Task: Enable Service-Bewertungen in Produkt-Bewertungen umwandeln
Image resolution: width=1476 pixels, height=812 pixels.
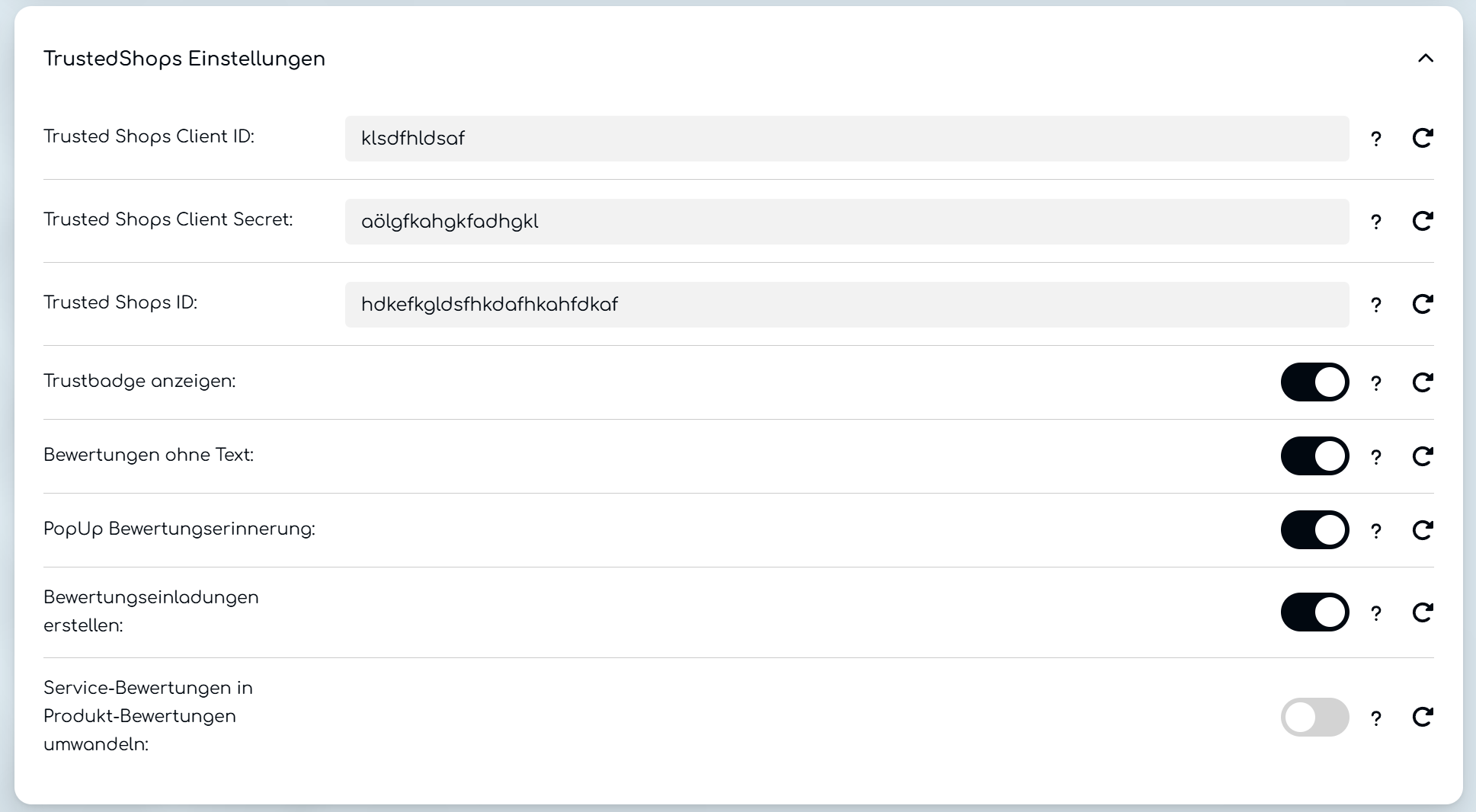Action: [x=1314, y=717]
